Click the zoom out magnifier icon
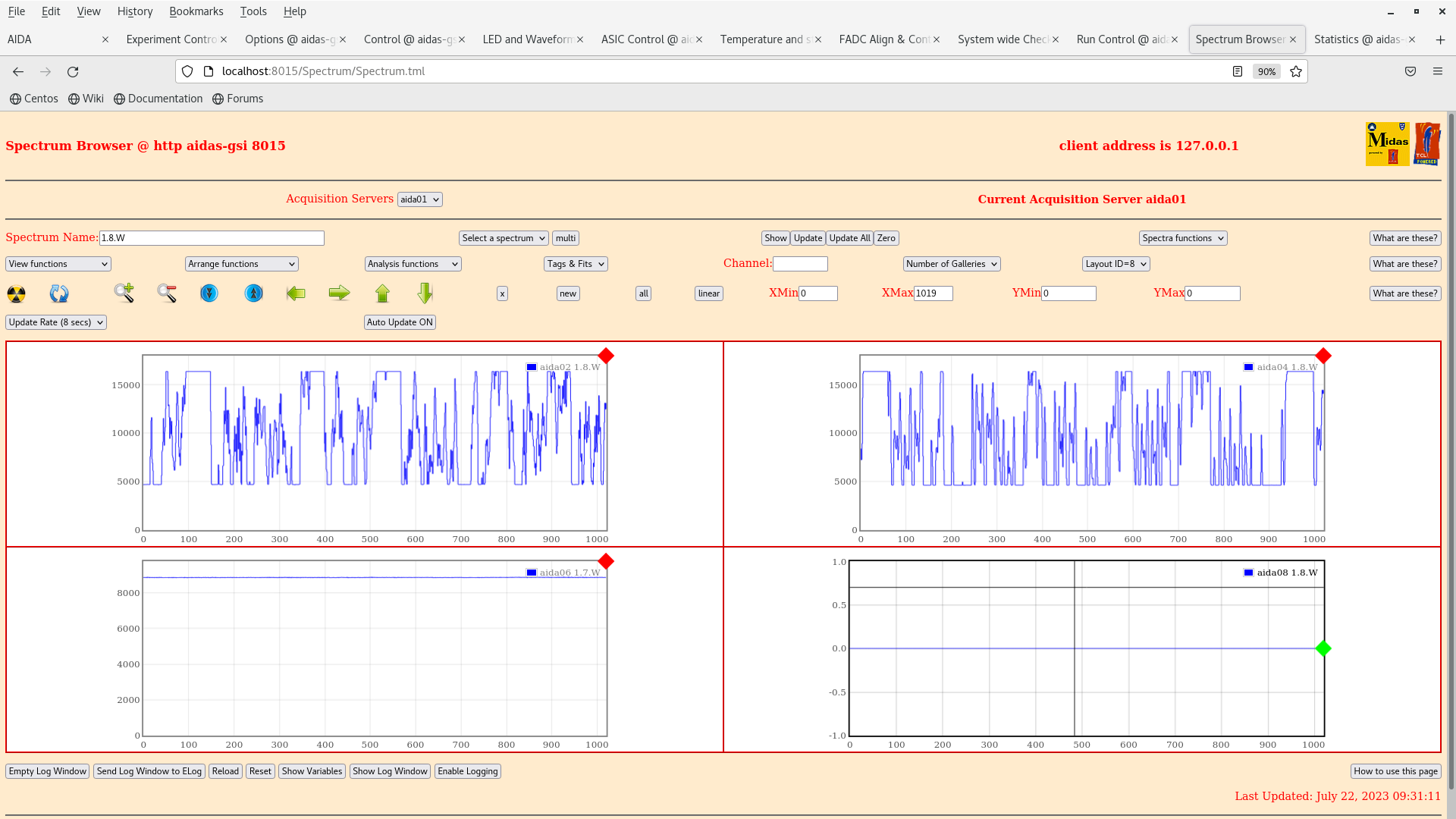The height and width of the screenshot is (819, 1456). click(x=167, y=293)
